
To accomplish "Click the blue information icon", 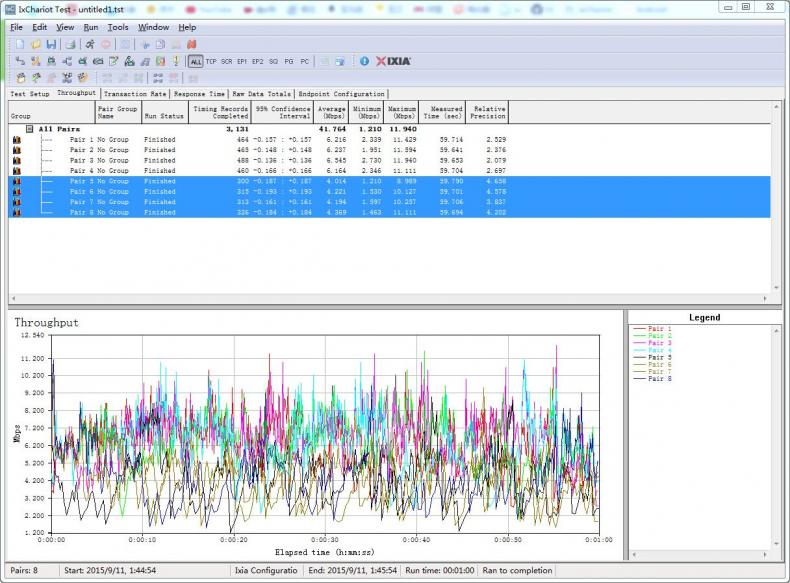I will pyautogui.click(x=364, y=61).
